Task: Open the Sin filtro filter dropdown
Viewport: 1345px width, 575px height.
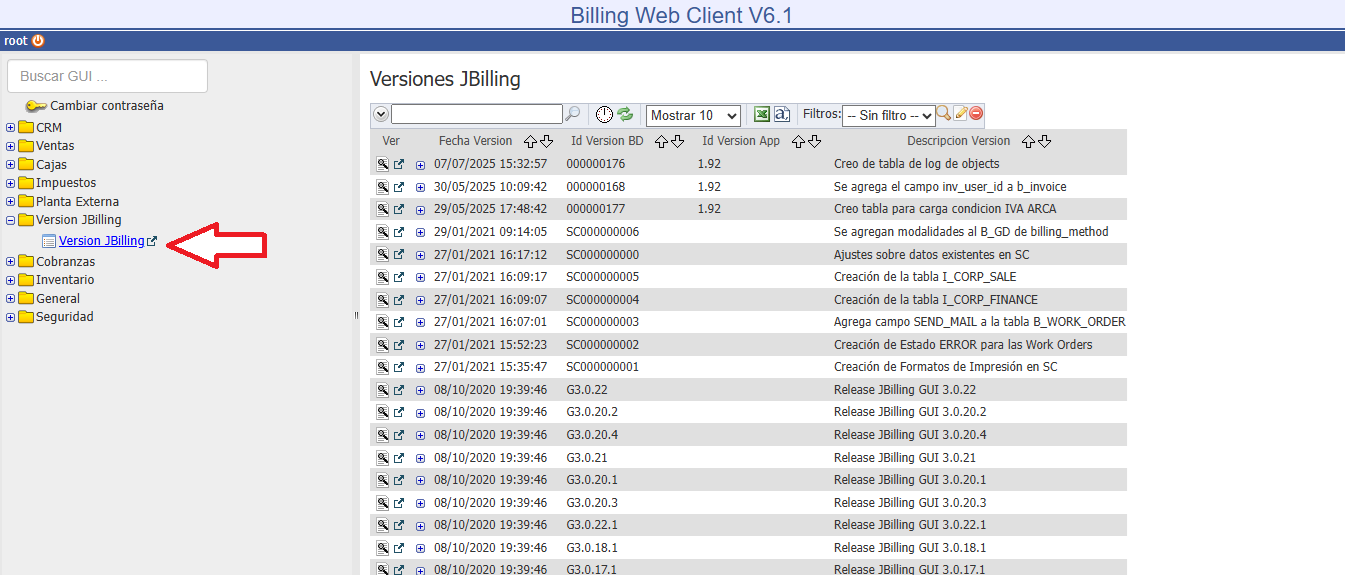Action: click(888, 116)
